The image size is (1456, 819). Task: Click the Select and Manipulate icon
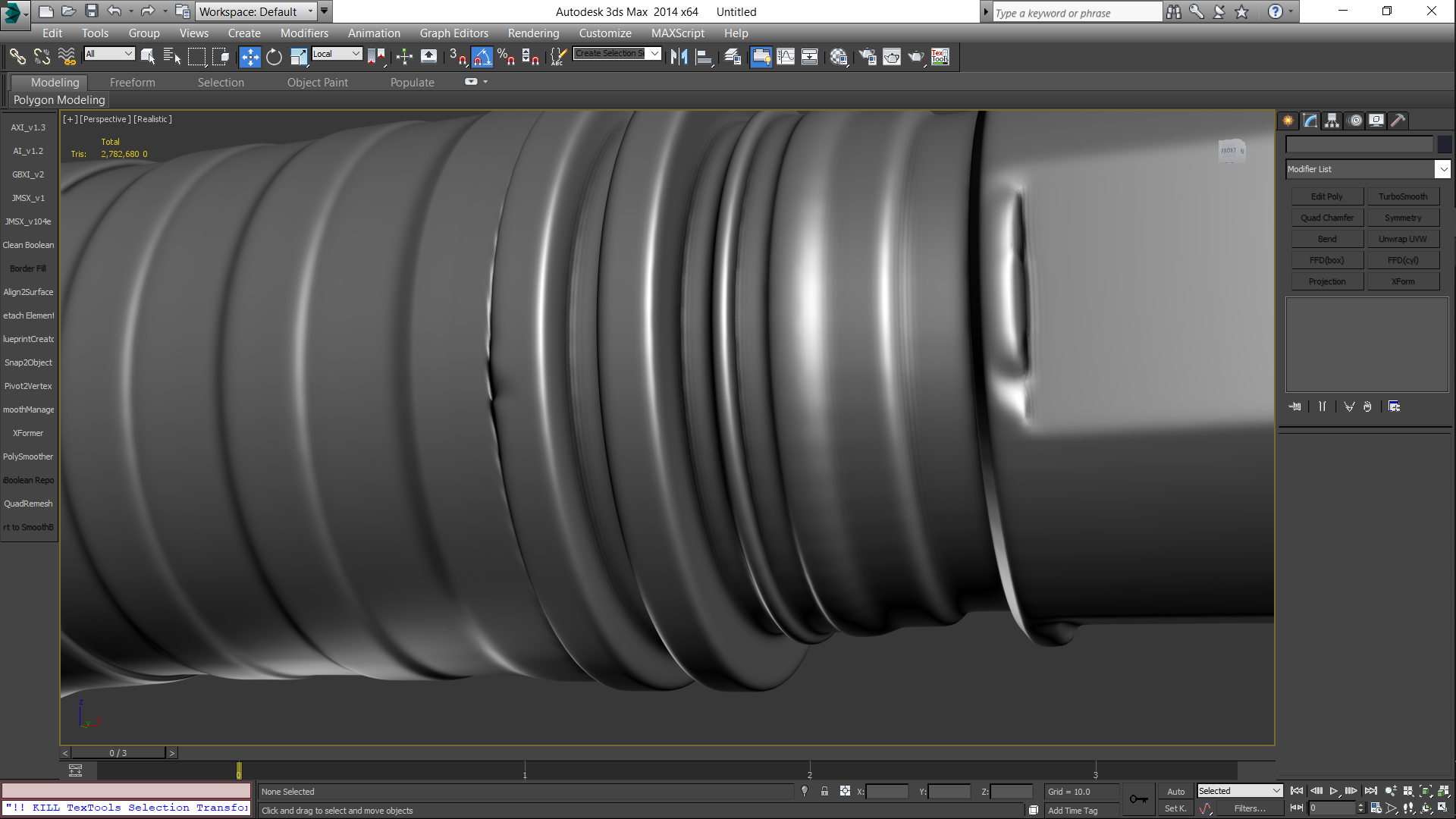point(404,57)
